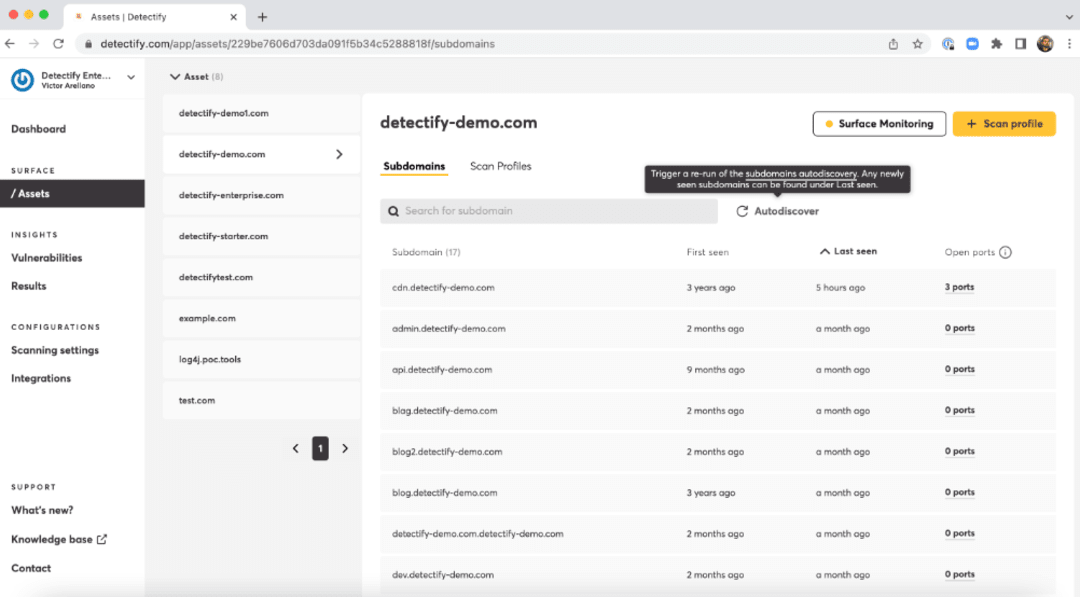Open the browser extensions puzzle icon
Viewport: 1080px width, 597px height.
click(x=996, y=44)
